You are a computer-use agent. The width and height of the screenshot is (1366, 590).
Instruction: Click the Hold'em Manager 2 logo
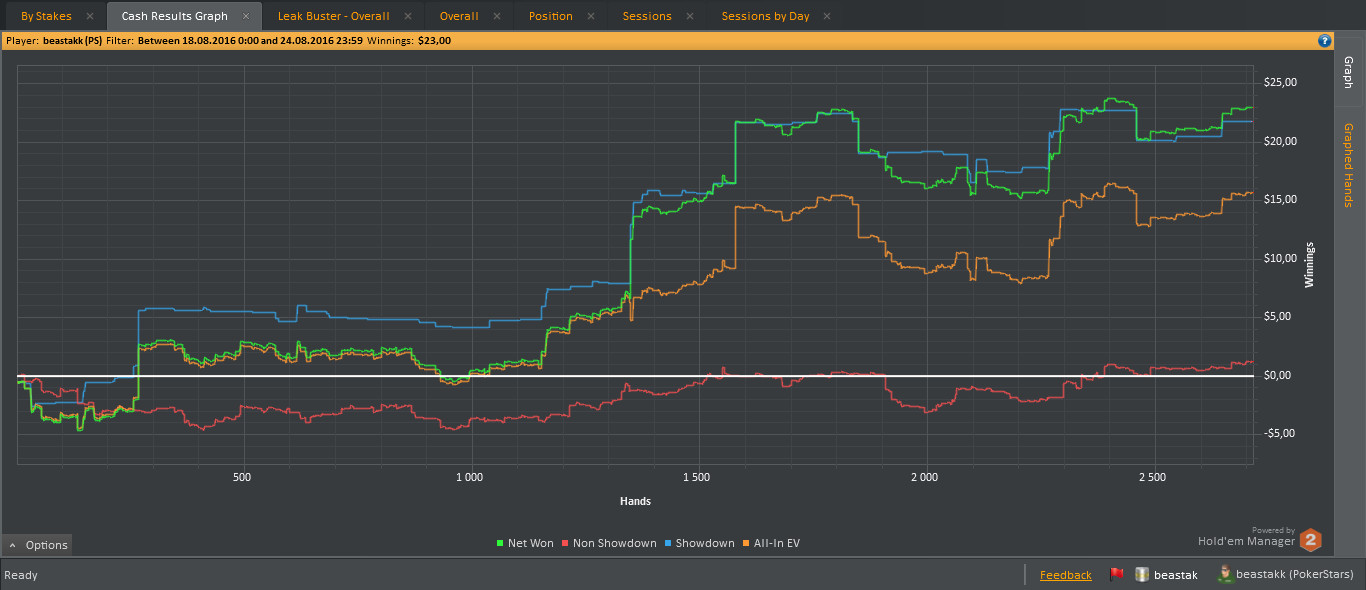(x=1310, y=541)
